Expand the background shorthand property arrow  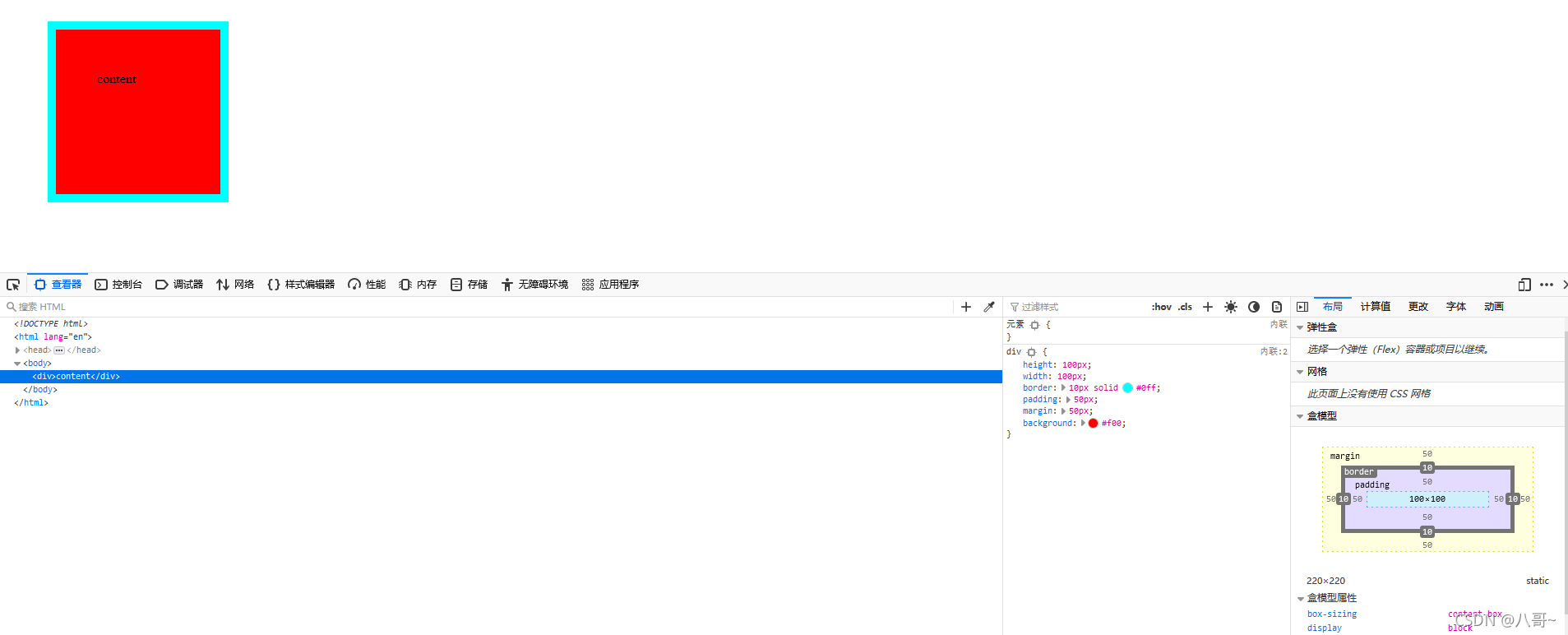pos(1083,424)
